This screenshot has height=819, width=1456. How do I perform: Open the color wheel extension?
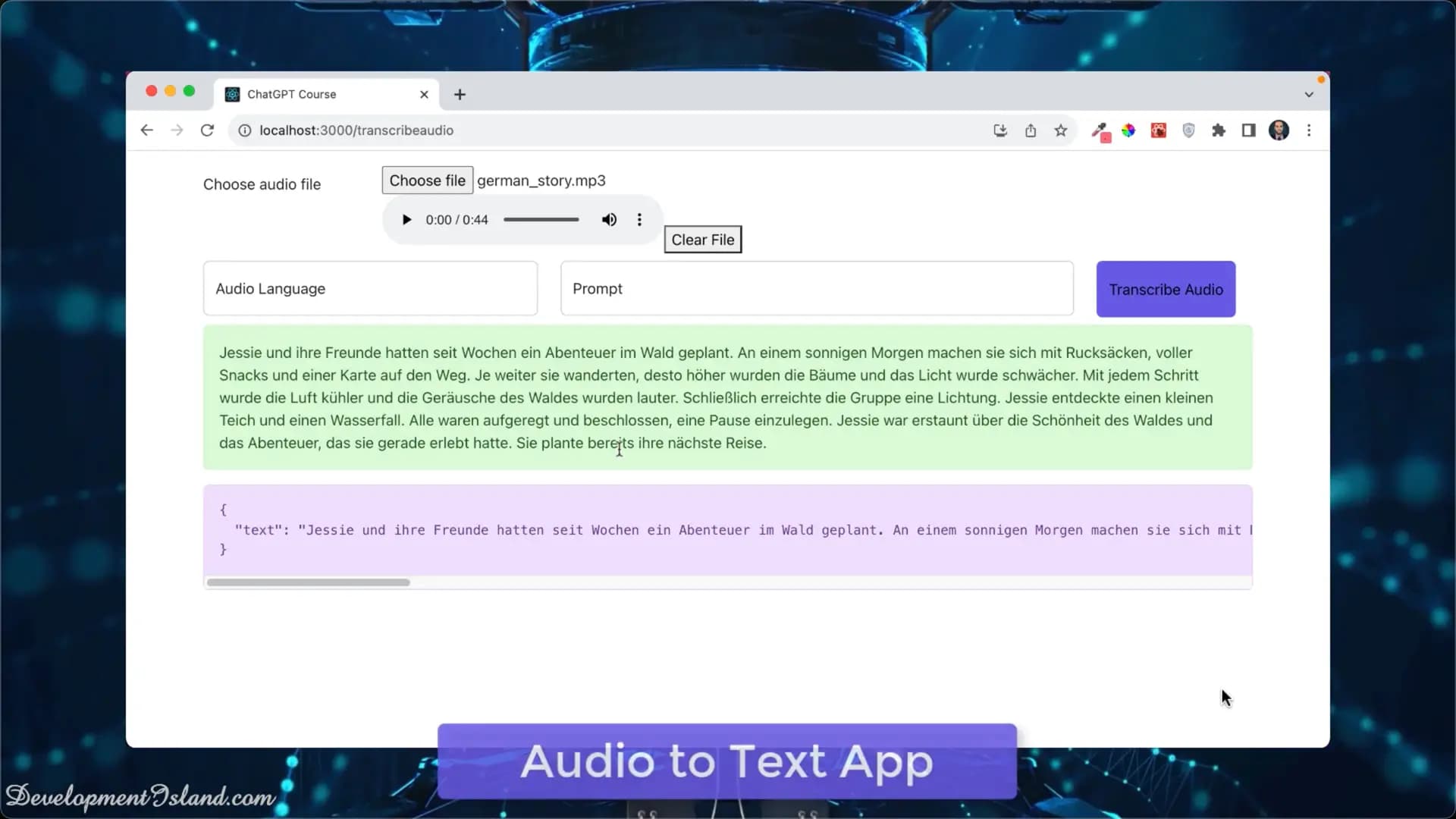1129,130
